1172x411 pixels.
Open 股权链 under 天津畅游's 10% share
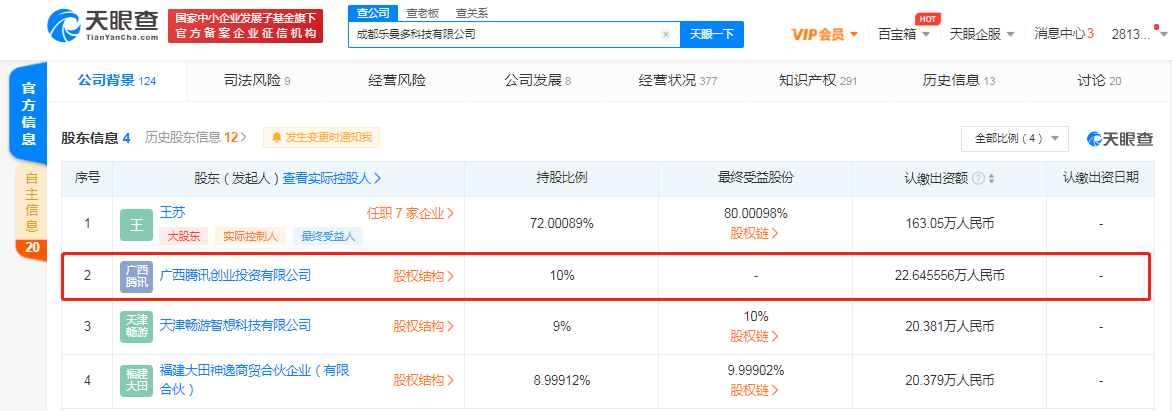(x=755, y=336)
